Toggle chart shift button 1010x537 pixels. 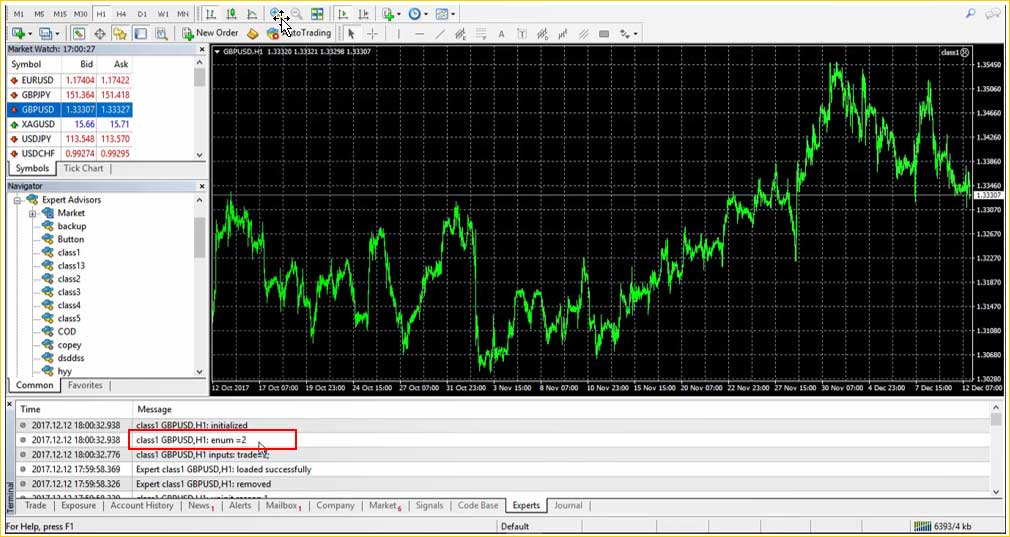click(x=364, y=14)
